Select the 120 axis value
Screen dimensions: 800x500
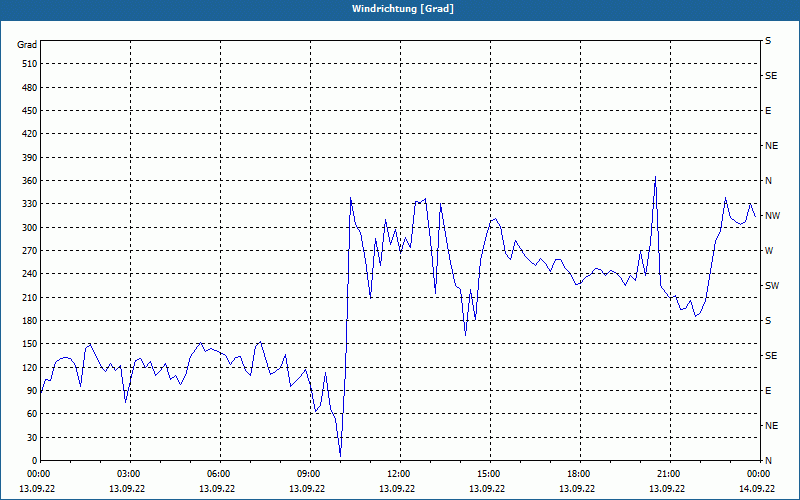click(30, 367)
